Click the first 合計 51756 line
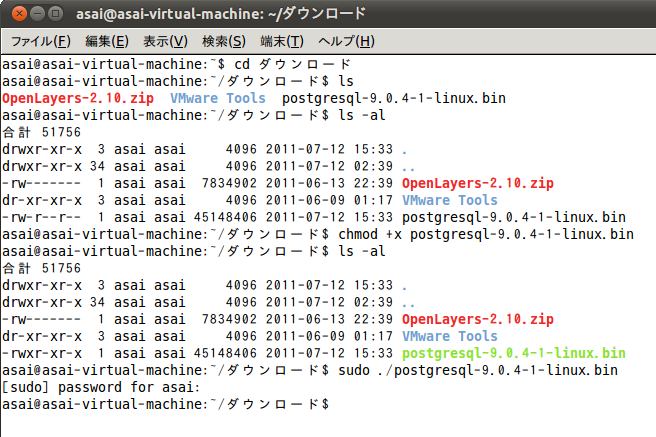 [x=41, y=132]
